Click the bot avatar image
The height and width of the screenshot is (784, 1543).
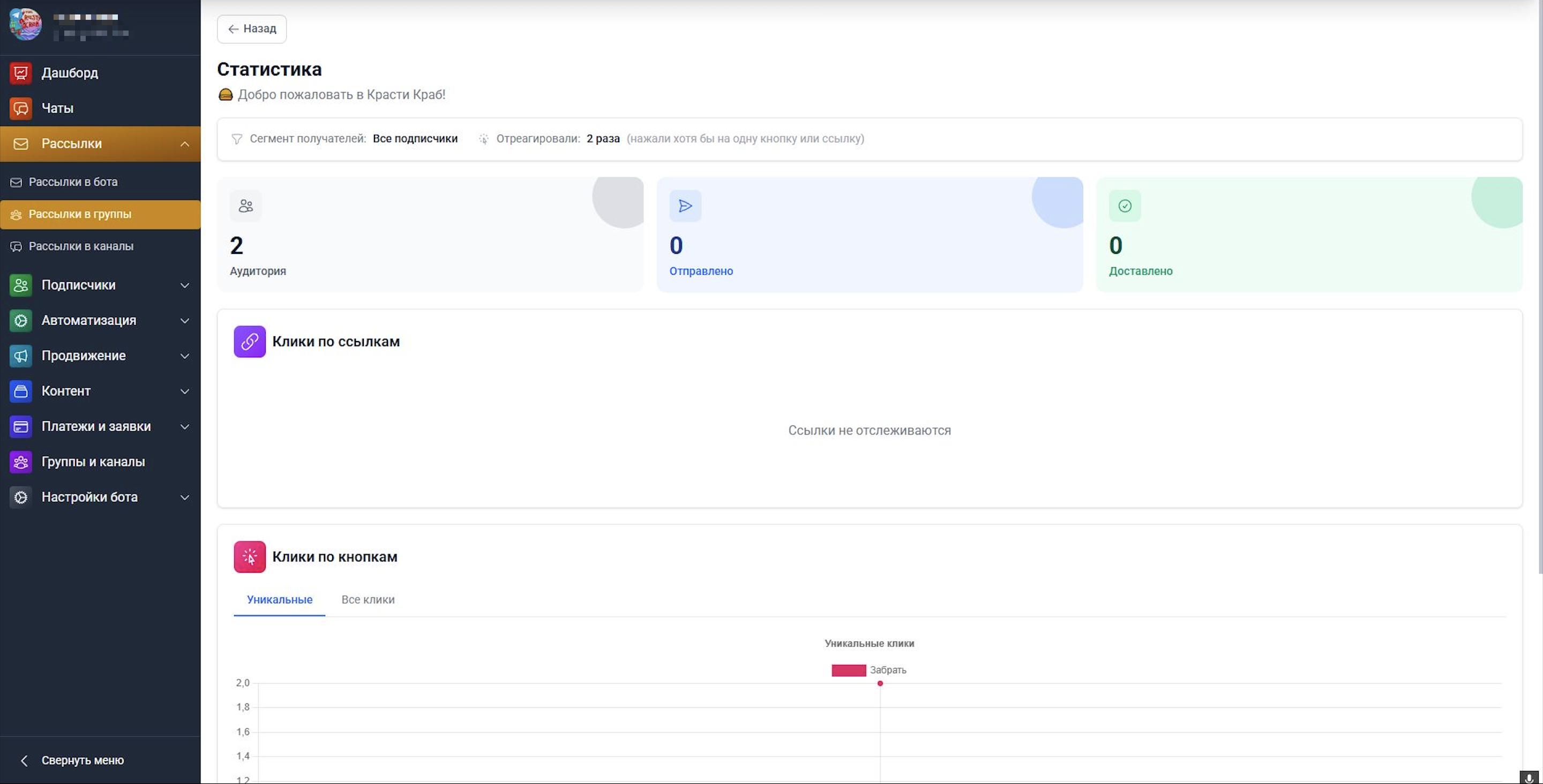click(x=25, y=25)
